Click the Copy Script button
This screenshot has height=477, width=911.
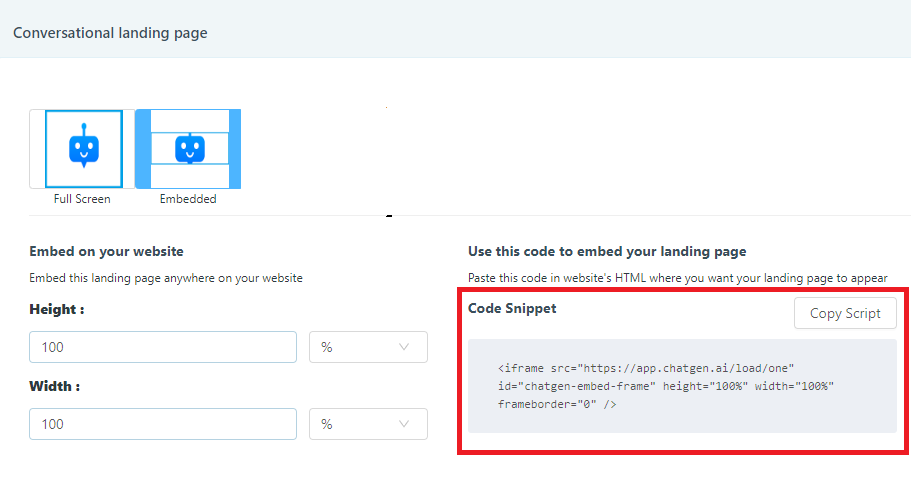click(845, 313)
